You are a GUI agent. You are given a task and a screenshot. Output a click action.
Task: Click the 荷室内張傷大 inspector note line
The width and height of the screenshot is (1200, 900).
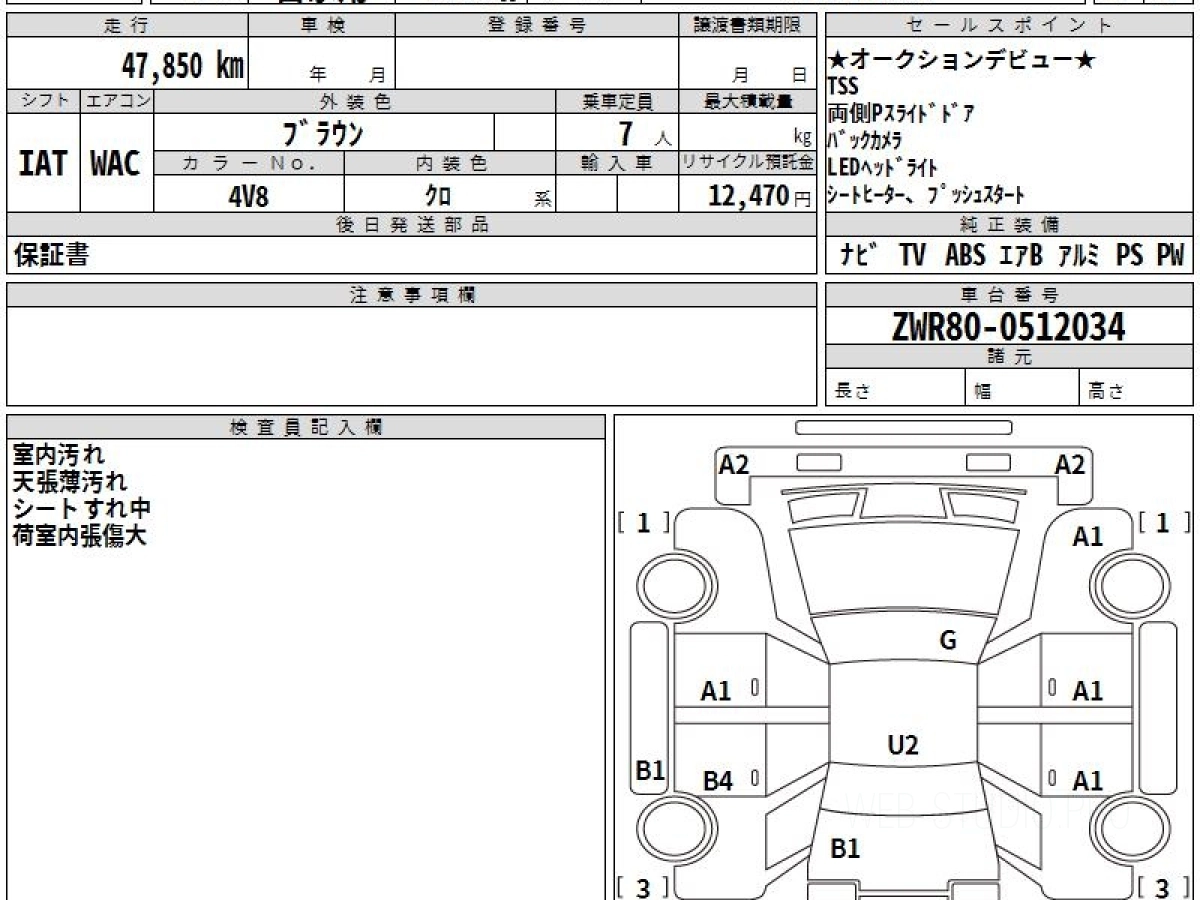[79, 536]
